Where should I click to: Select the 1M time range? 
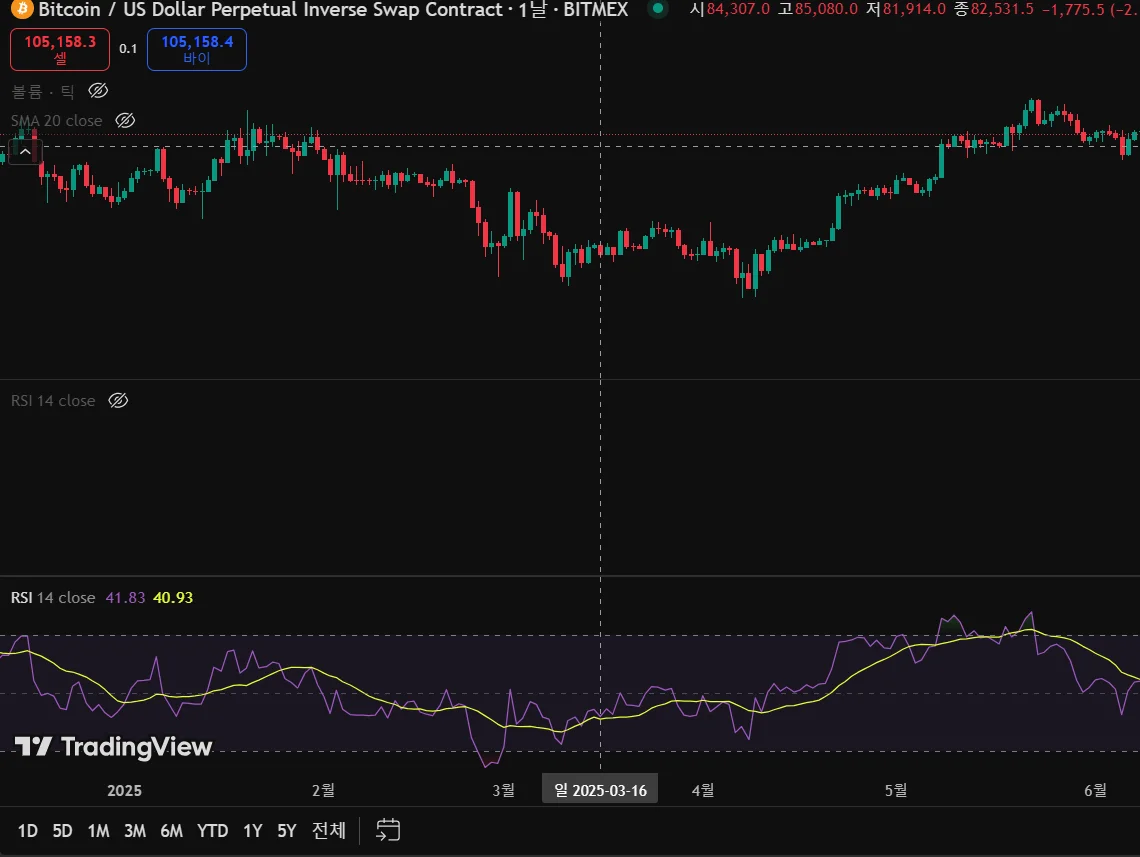click(98, 830)
